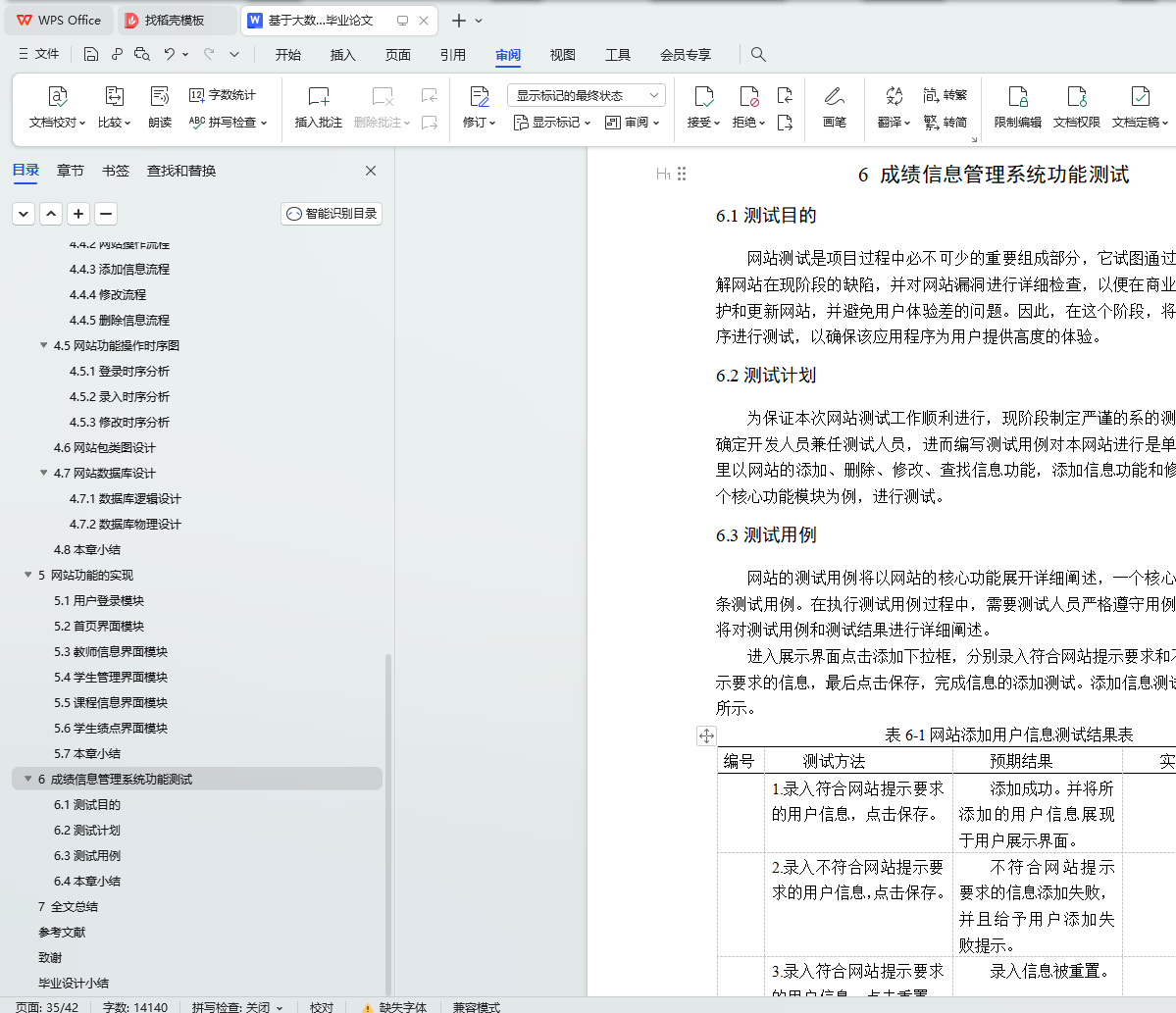Image resolution: width=1176 pixels, height=1013 pixels.
Task: Go to 6.3 测试用例 heading
Action: (87, 855)
